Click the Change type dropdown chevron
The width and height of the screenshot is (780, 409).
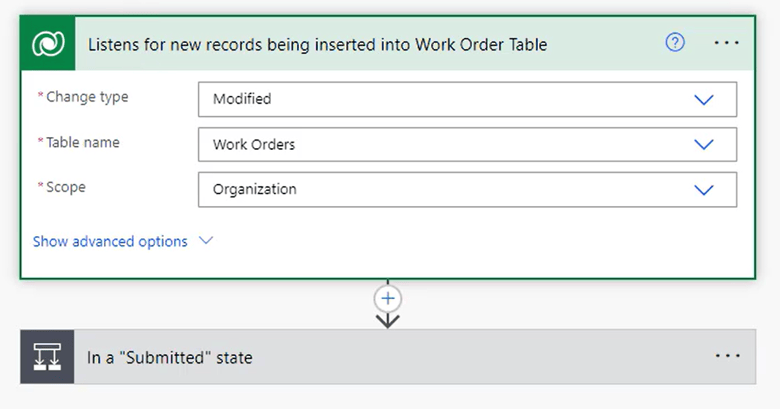point(704,99)
